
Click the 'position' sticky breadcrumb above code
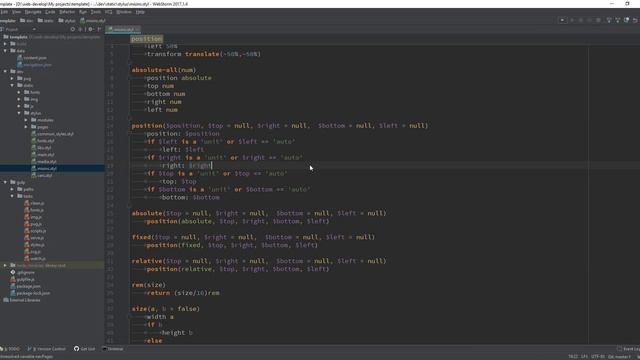147,39
